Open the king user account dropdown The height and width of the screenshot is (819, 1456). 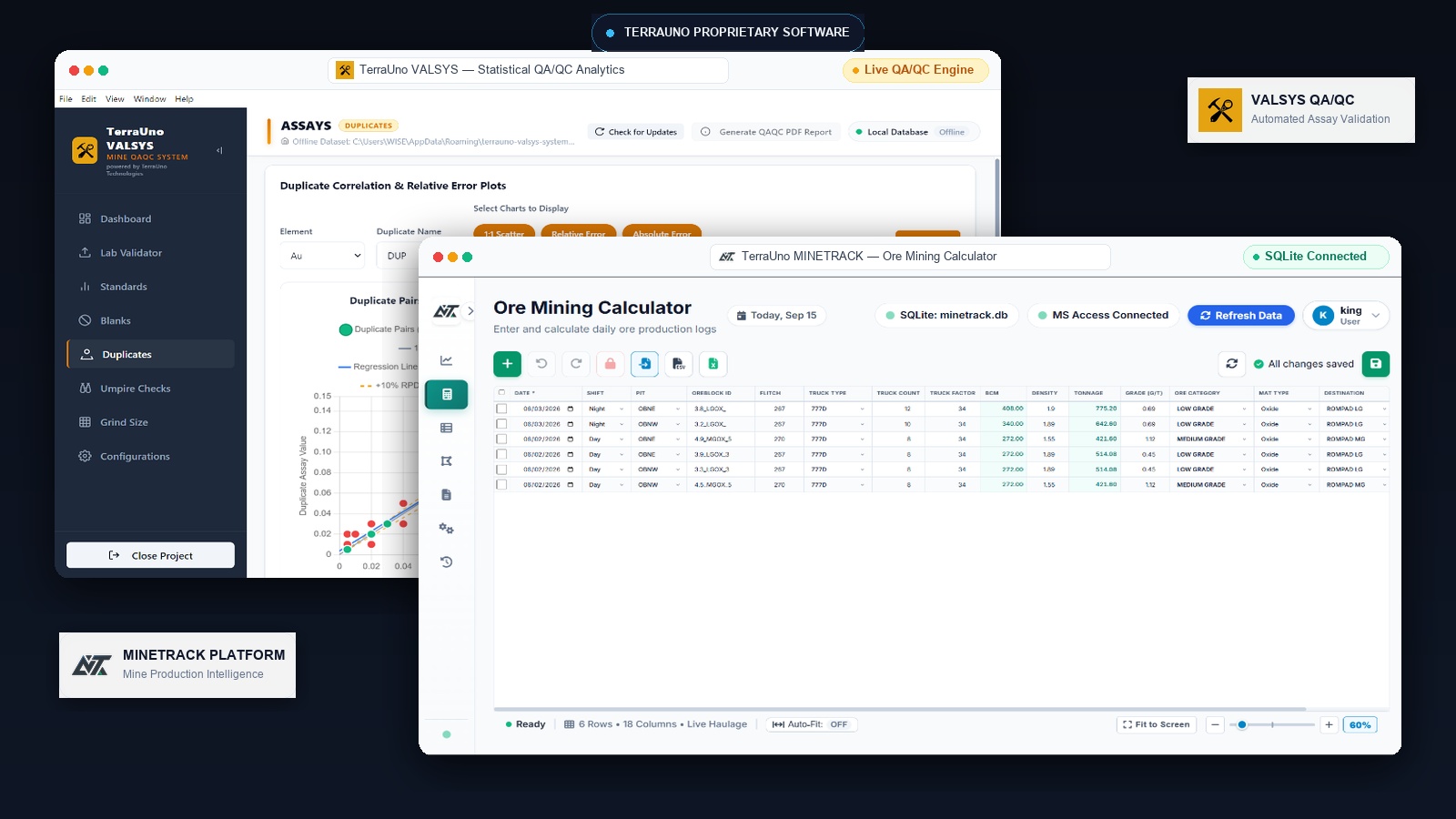[1347, 315]
